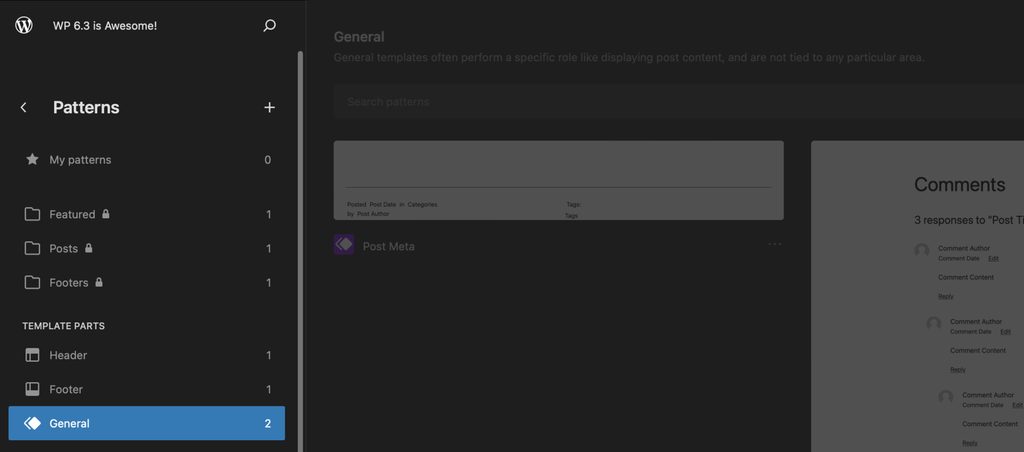Click the Footer template part icon
Image resolution: width=1024 pixels, height=452 pixels.
coord(32,389)
